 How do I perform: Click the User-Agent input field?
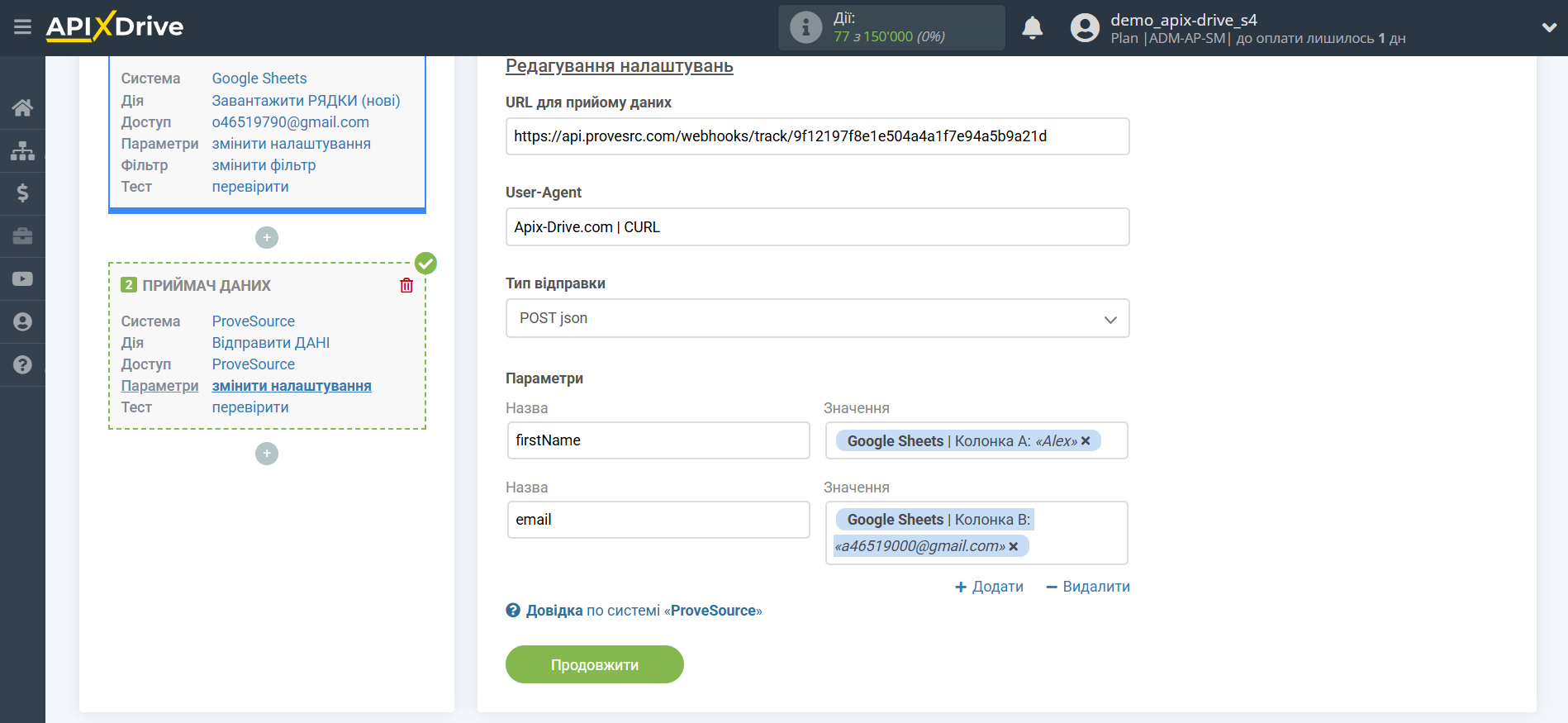click(817, 227)
